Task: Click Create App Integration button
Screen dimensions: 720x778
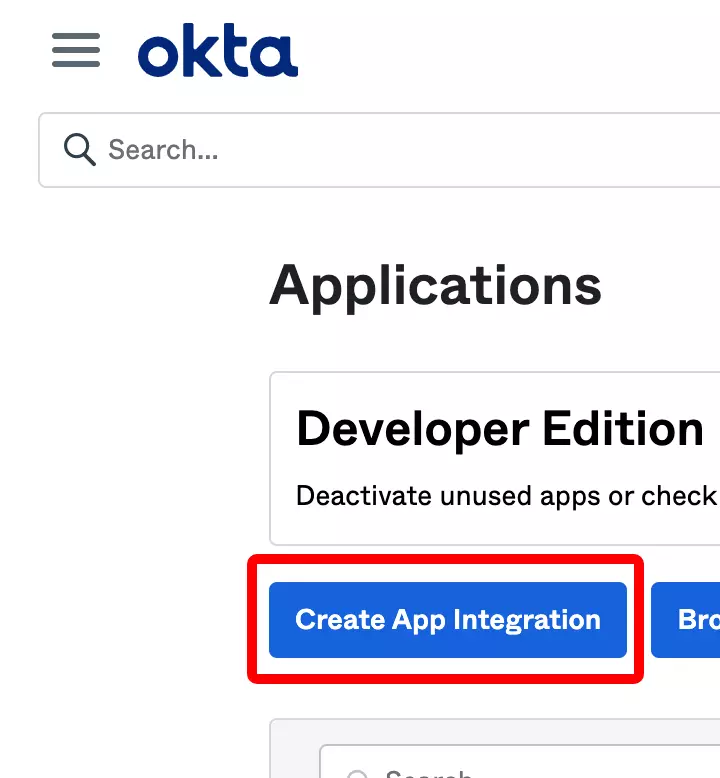Action: click(x=448, y=620)
